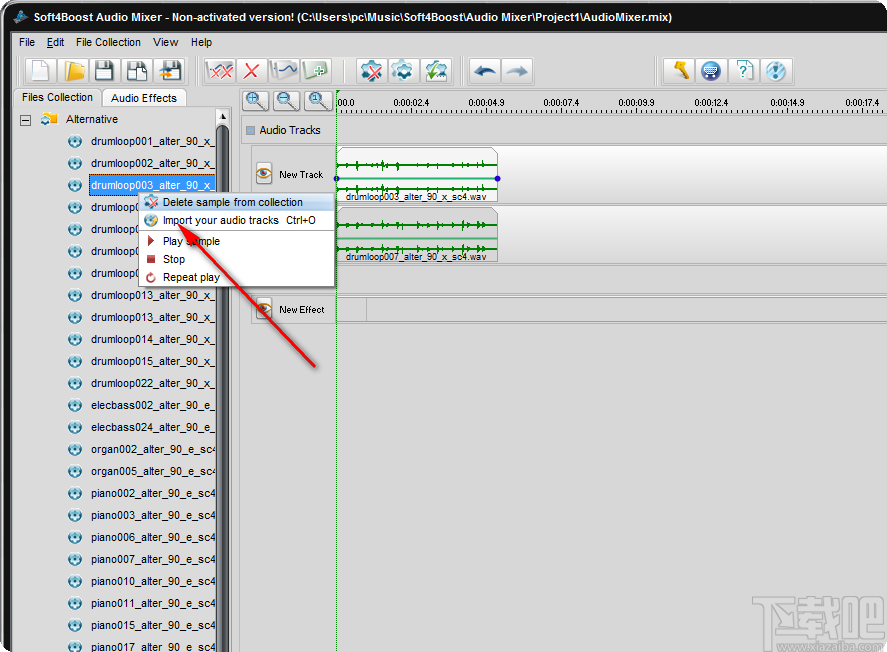Click the blue wave envelope toolbar icon

click(x=284, y=71)
